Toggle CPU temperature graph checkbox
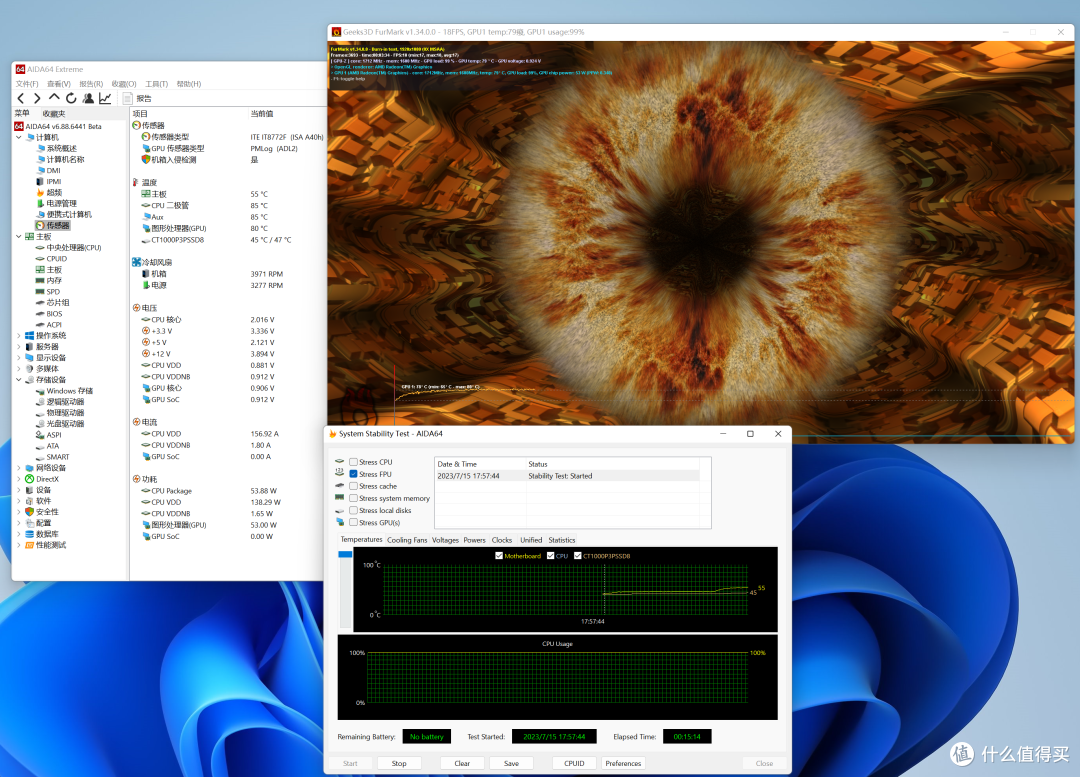This screenshot has height=777, width=1080. click(550, 556)
